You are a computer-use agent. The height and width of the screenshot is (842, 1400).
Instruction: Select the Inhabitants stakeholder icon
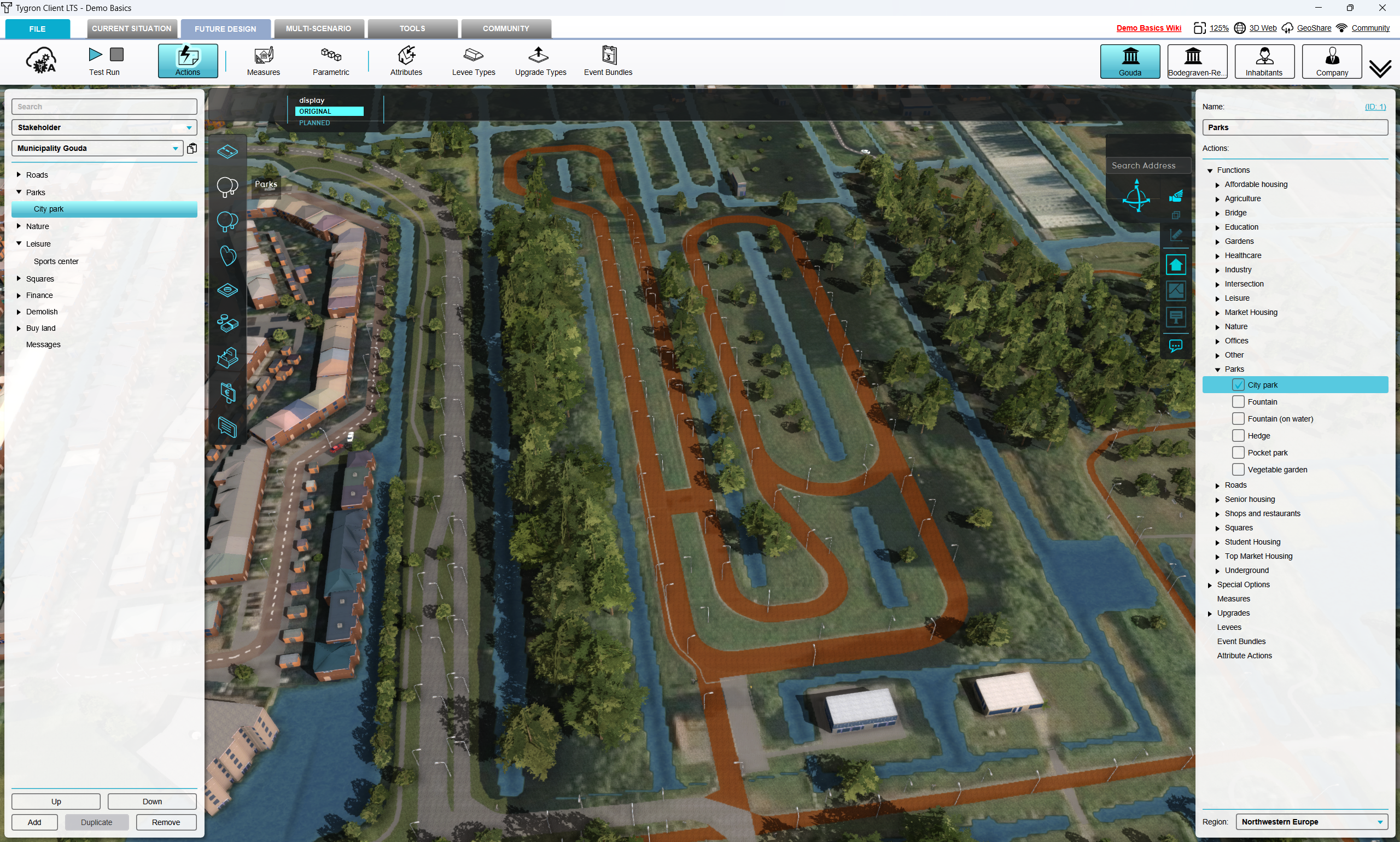(x=1264, y=61)
